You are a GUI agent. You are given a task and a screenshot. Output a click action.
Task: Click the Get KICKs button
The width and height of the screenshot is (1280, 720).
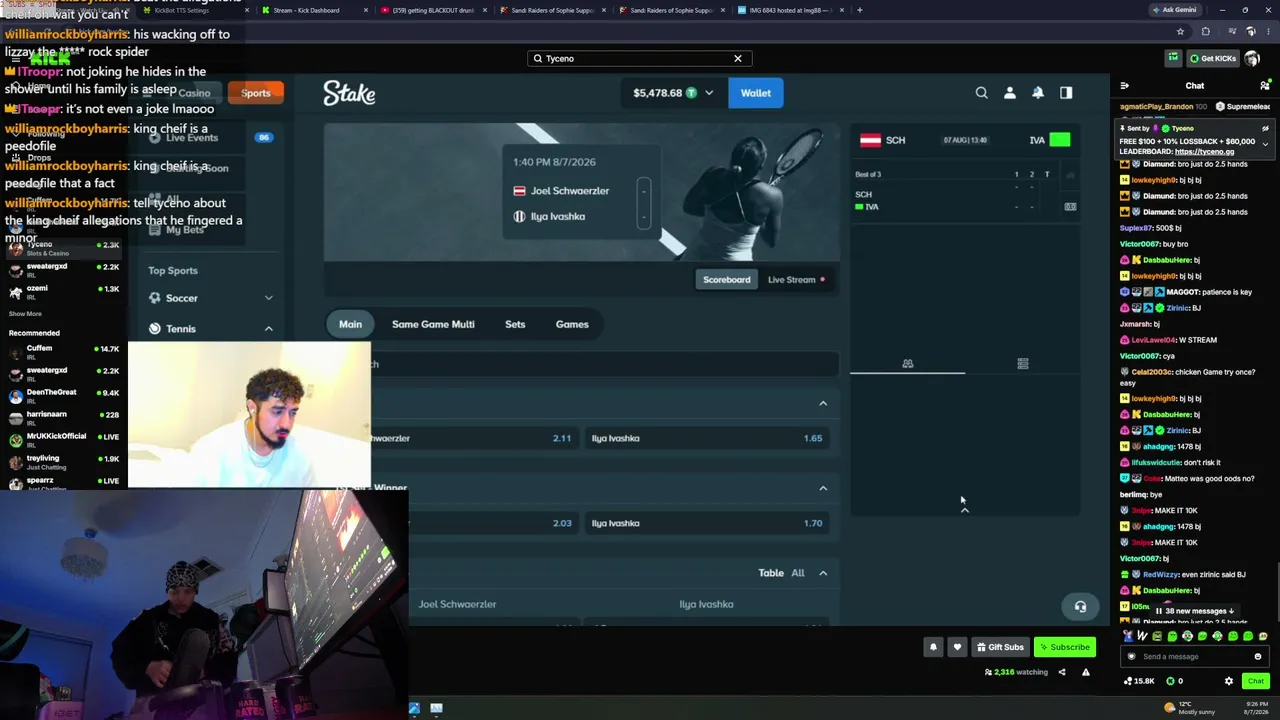[x=1214, y=58]
